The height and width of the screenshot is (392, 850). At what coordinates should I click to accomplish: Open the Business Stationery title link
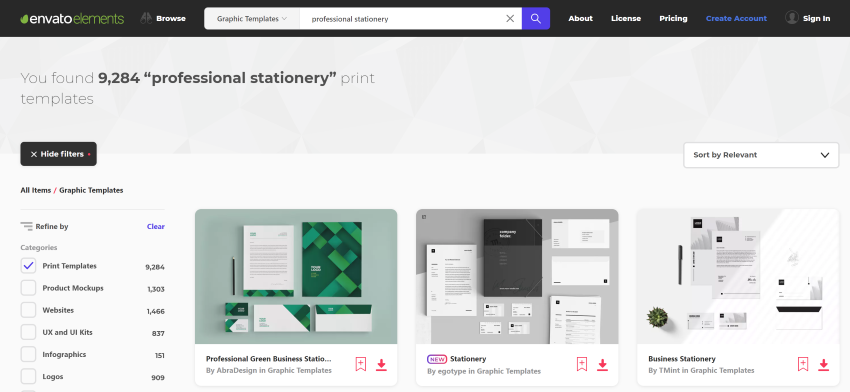[682, 359]
